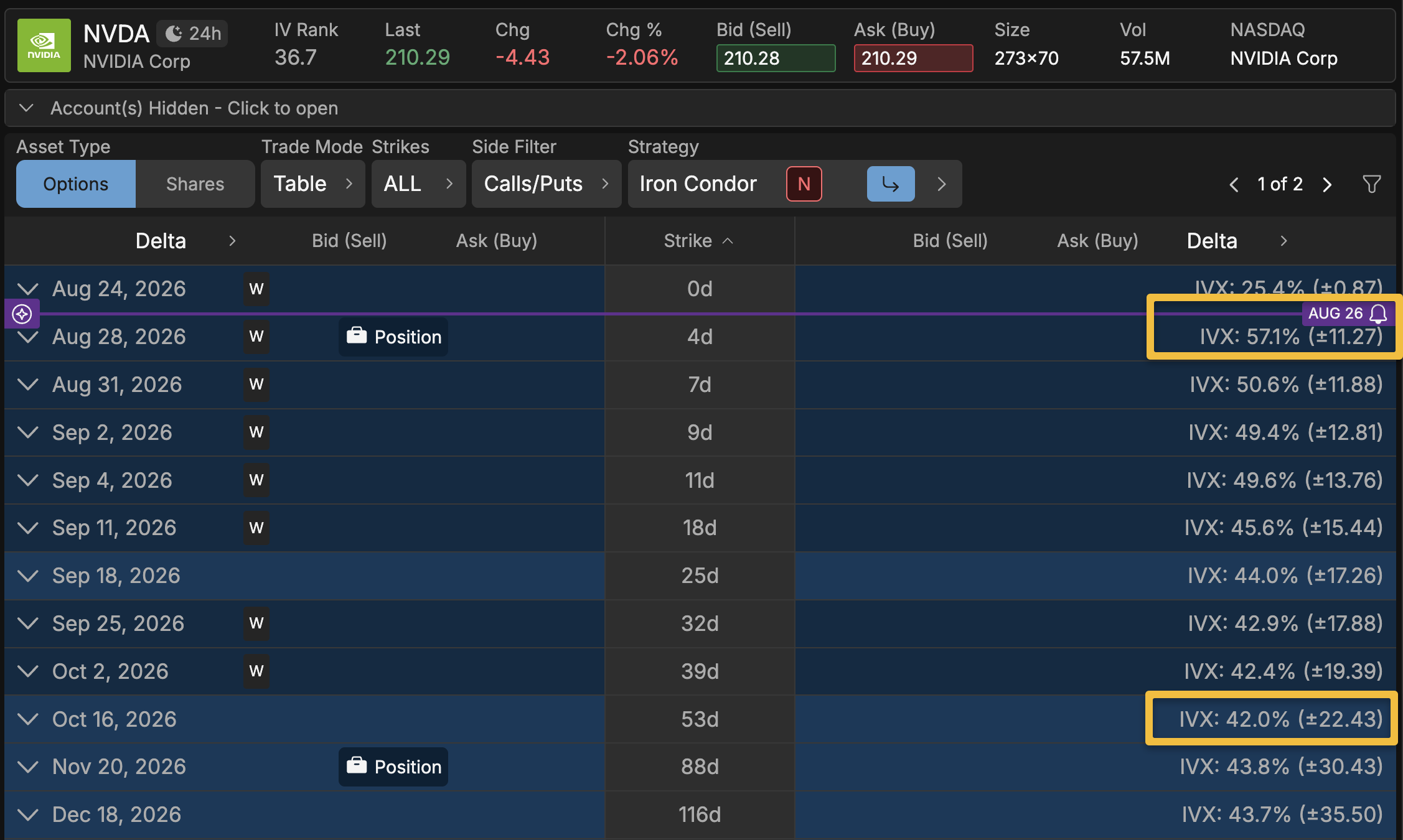Expand the Sep 2, 2026 expiration

pyautogui.click(x=28, y=432)
